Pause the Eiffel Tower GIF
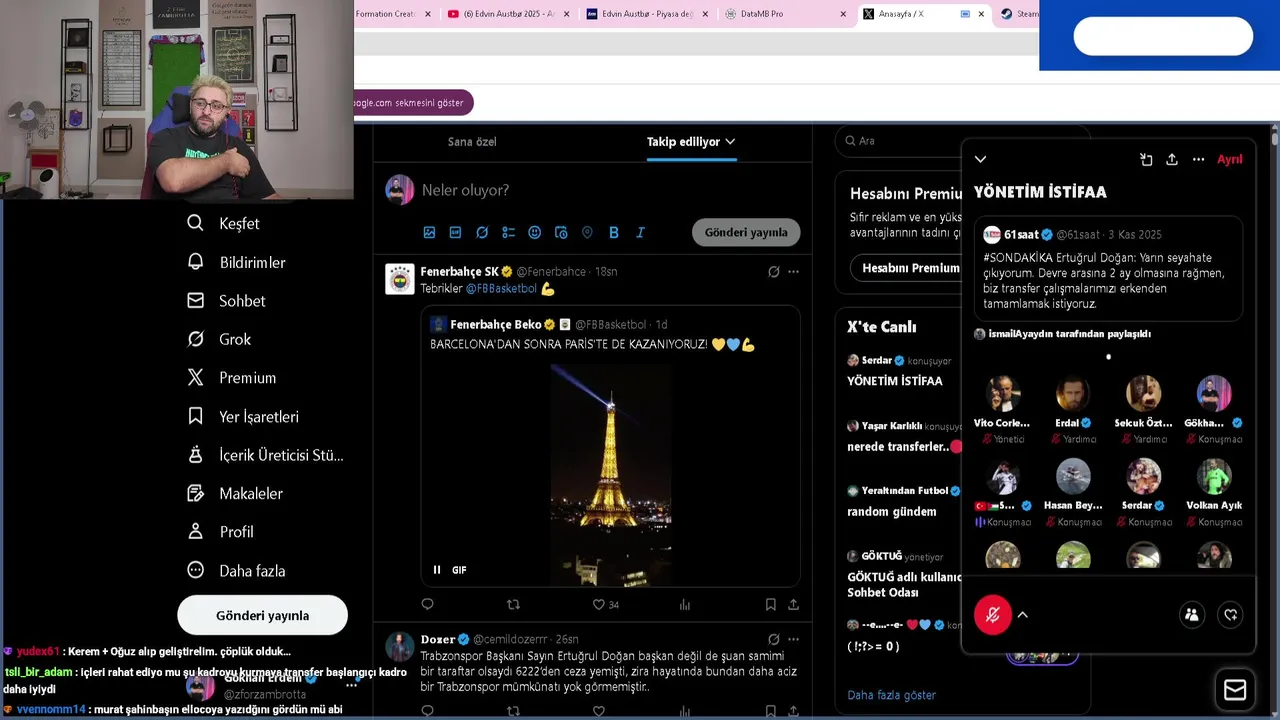 [437, 570]
